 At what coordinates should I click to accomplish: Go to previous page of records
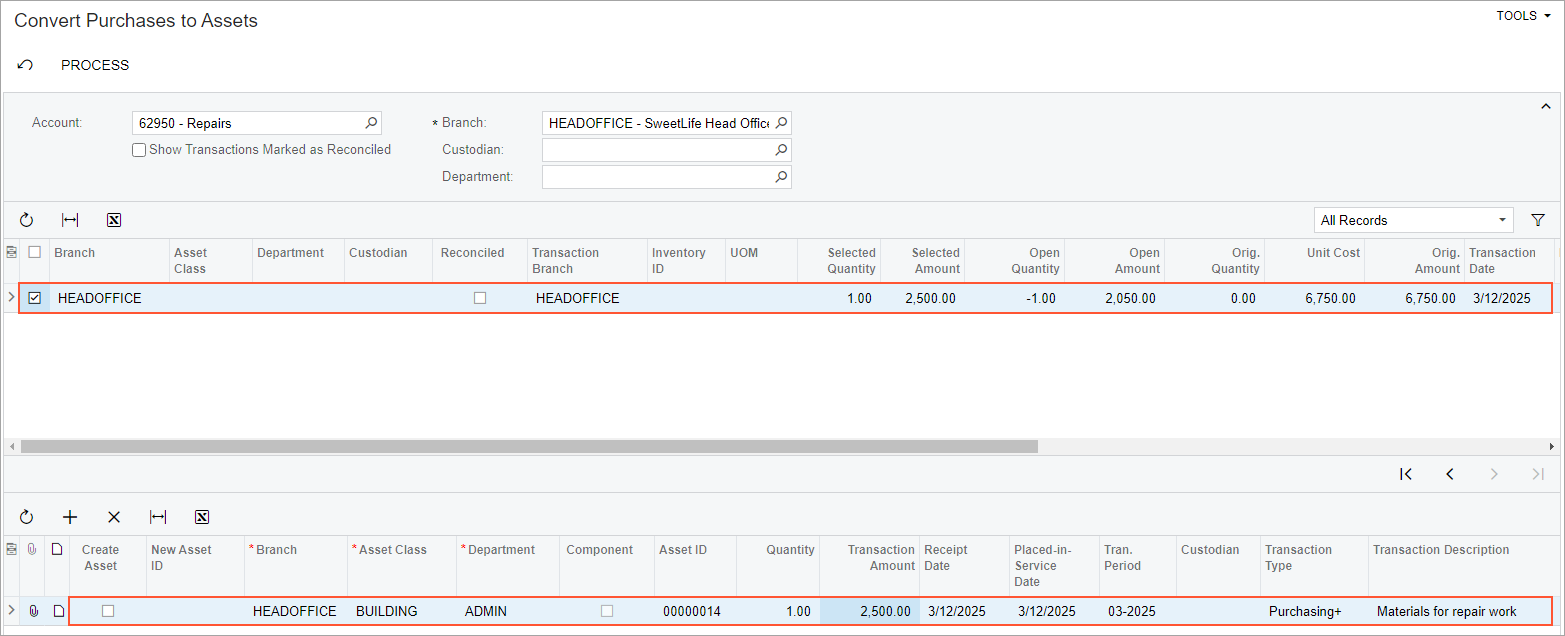pos(1450,474)
